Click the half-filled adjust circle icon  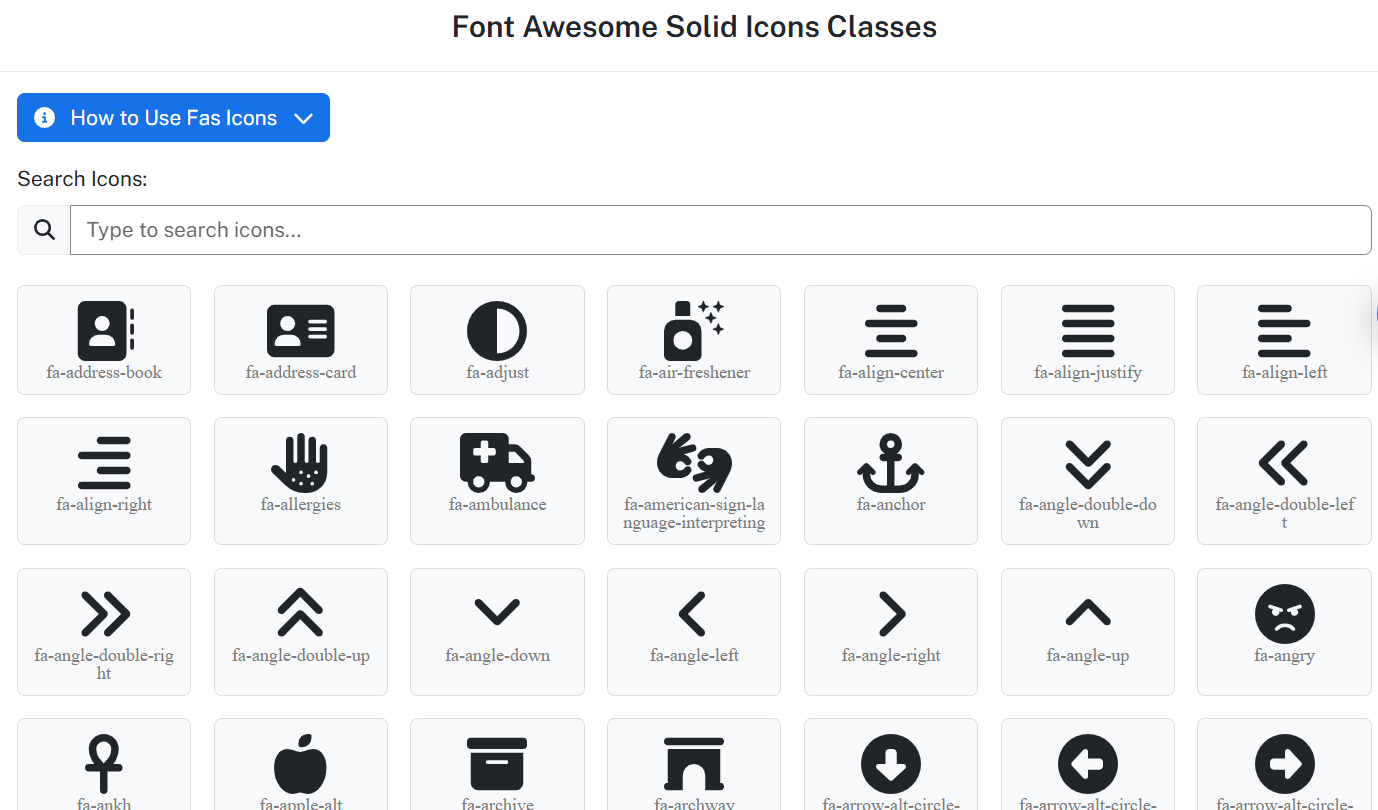coord(497,331)
